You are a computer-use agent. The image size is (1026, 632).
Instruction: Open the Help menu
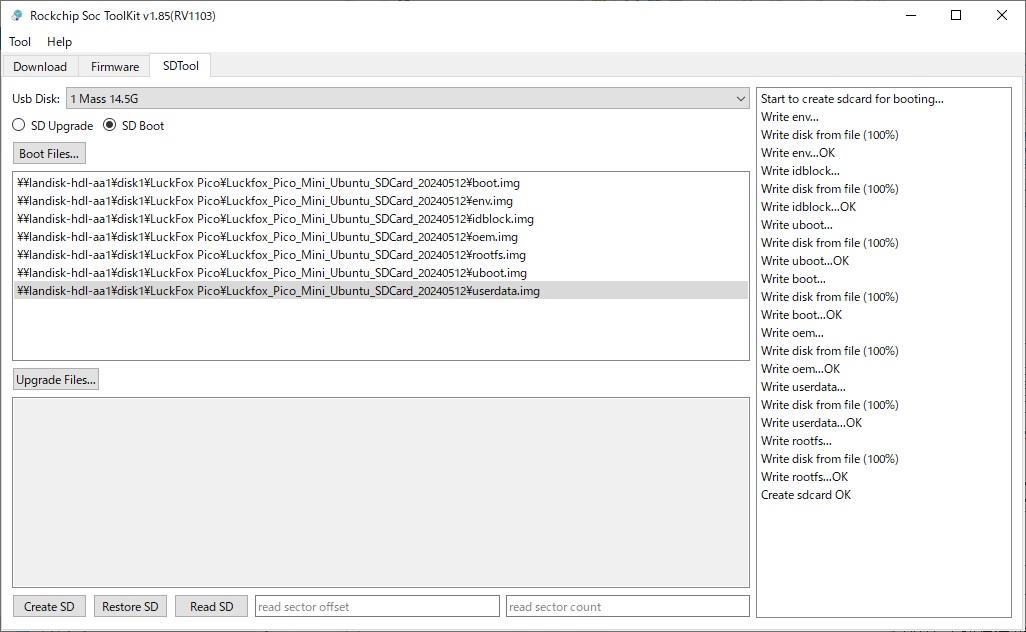[x=60, y=42]
